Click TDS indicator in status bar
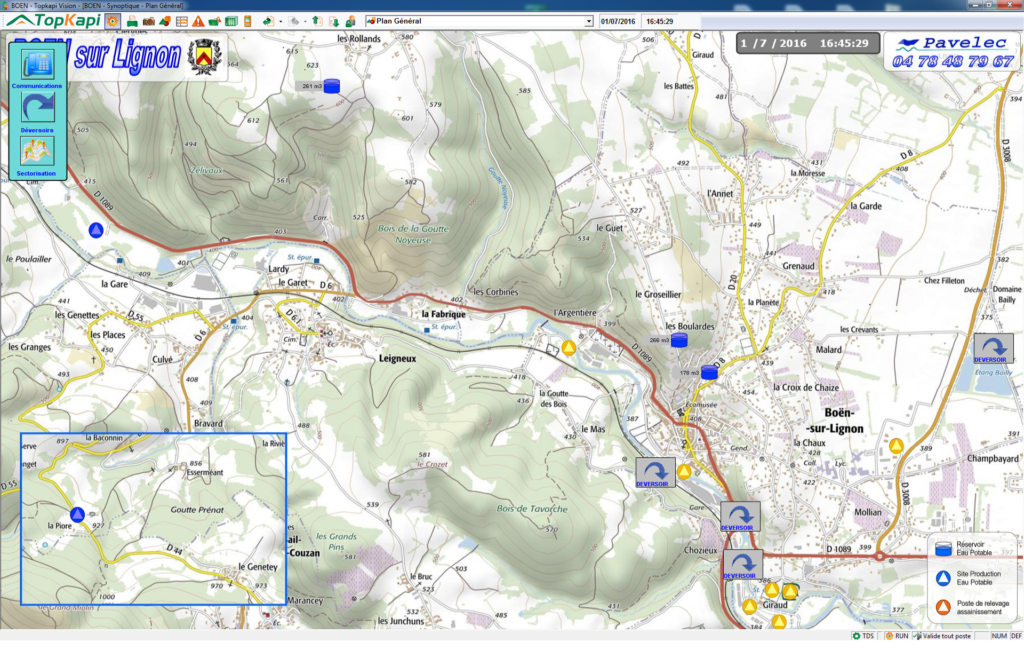This screenshot has width=1024, height=650. 863,636
